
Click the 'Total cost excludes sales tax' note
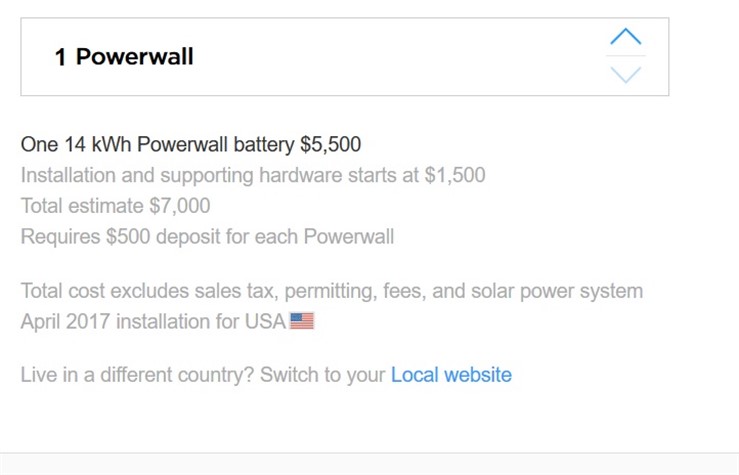click(332, 291)
